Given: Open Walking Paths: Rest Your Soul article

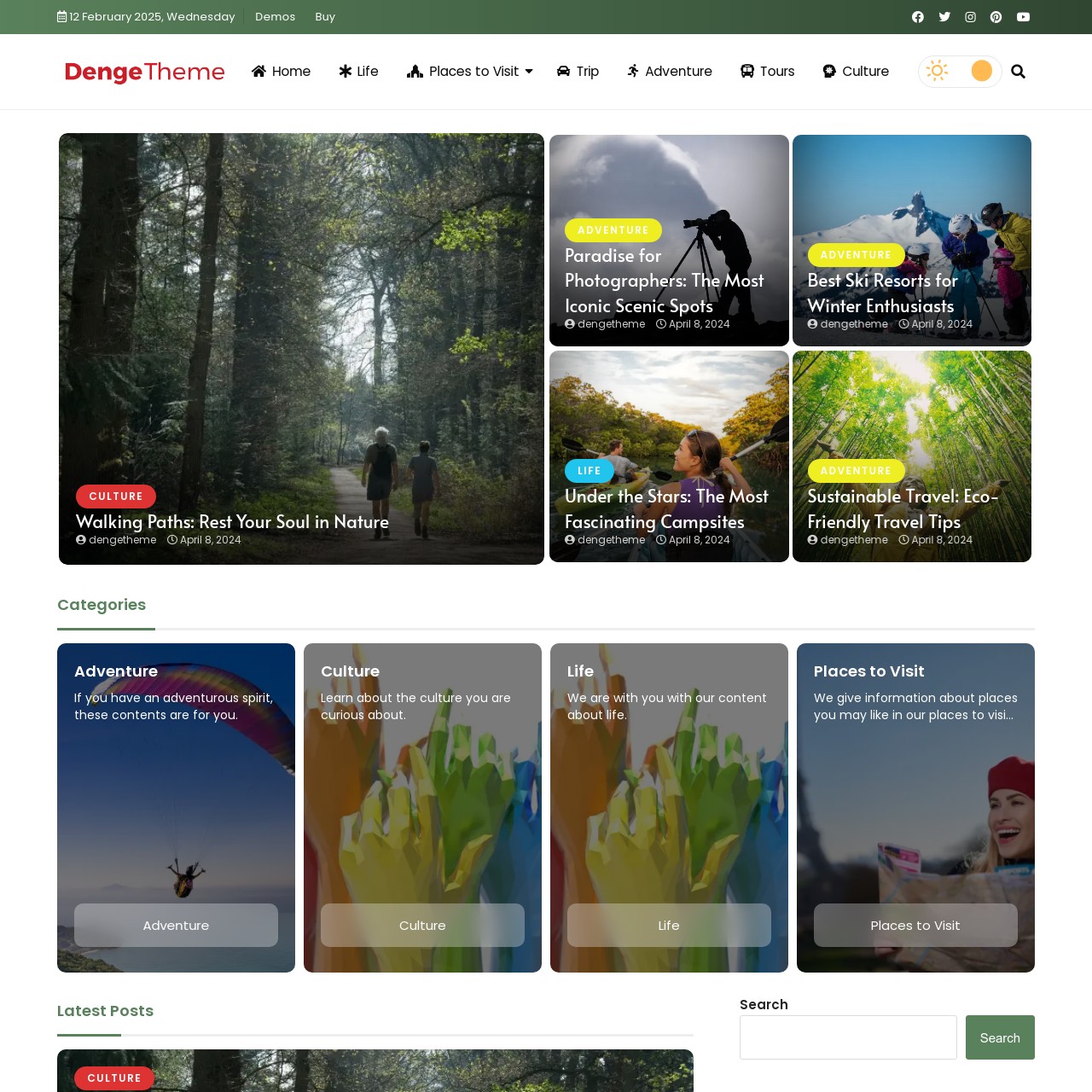Looking at the screenshot, I should coord(232,522).
